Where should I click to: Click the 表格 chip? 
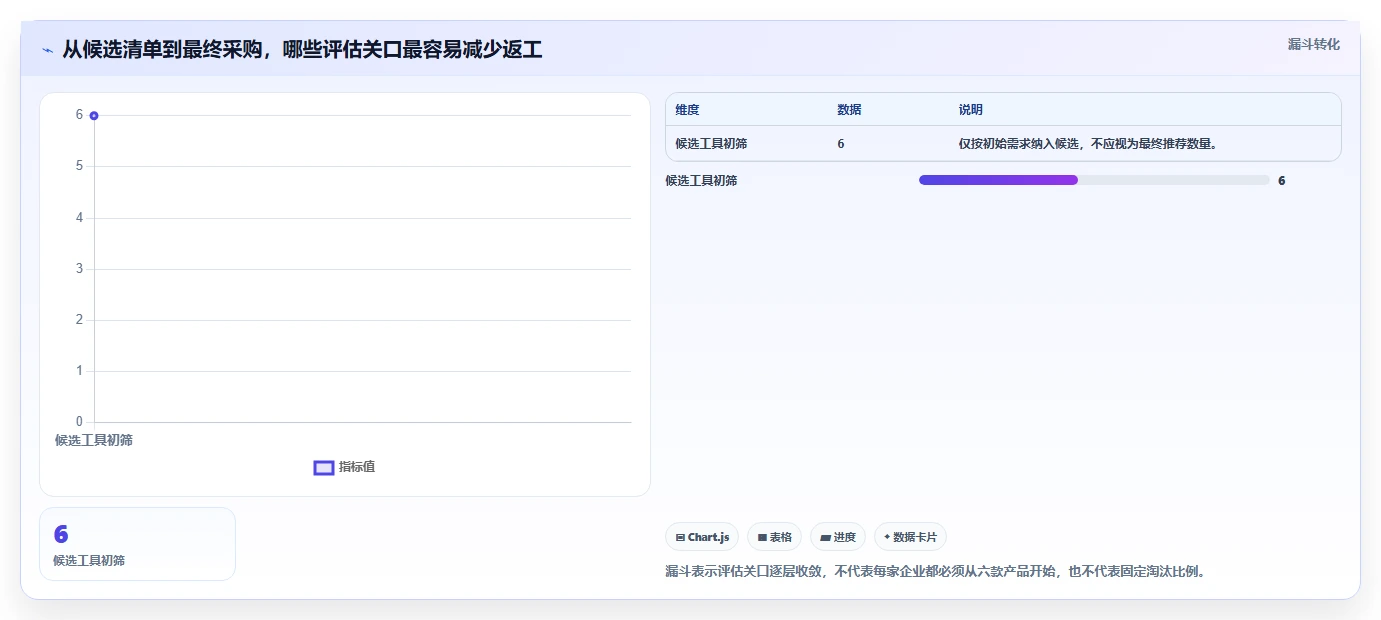tap(775, 537)
